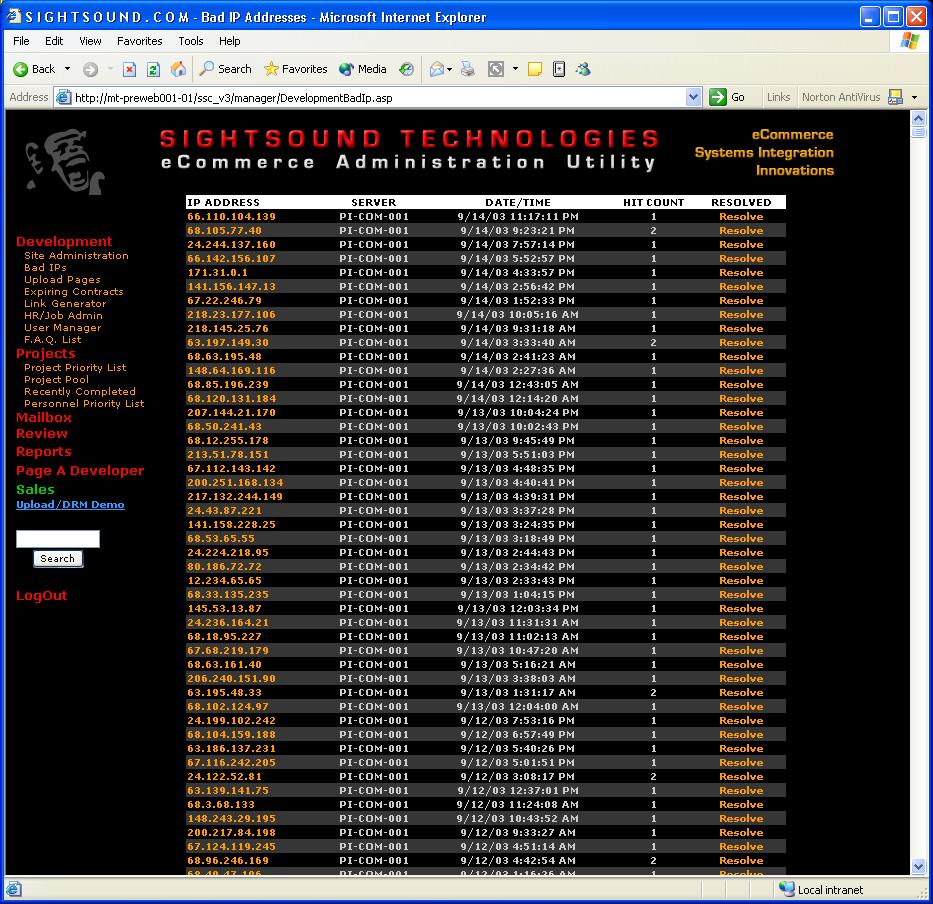
Task: Open the F.A.Q. List link
Action: pos(52,339)
